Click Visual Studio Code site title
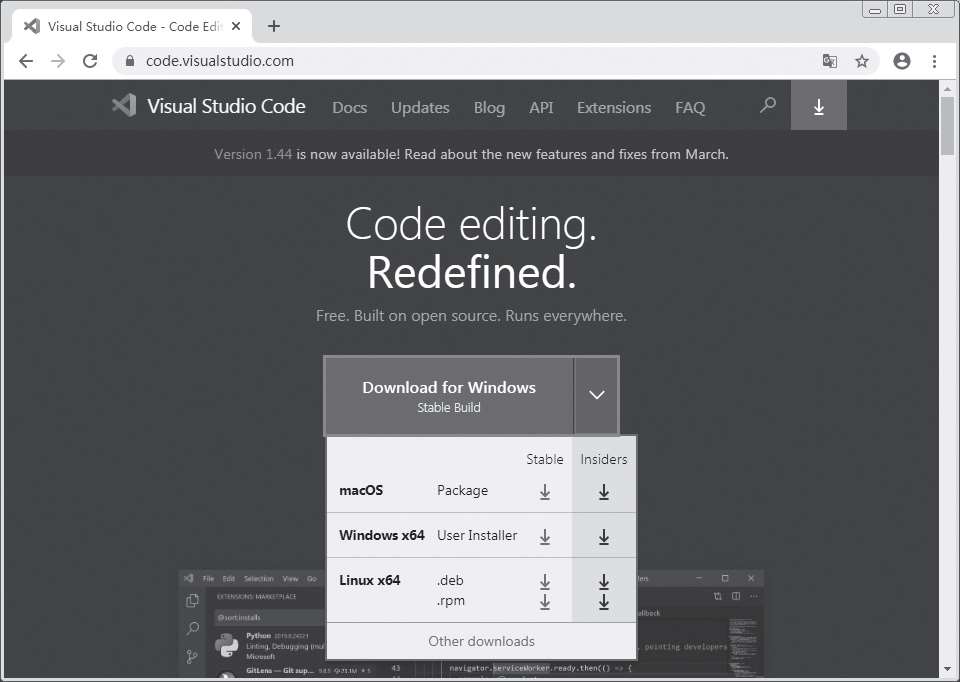 click(x=226, y=106)
